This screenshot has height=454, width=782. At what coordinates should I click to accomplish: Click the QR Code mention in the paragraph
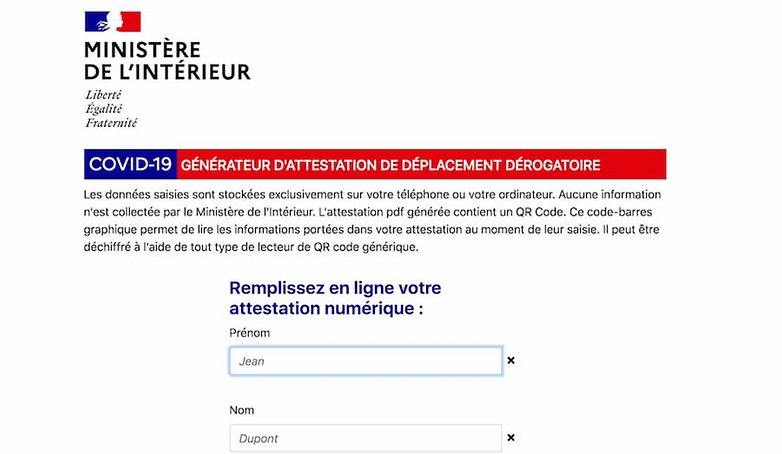click(541, 212)
